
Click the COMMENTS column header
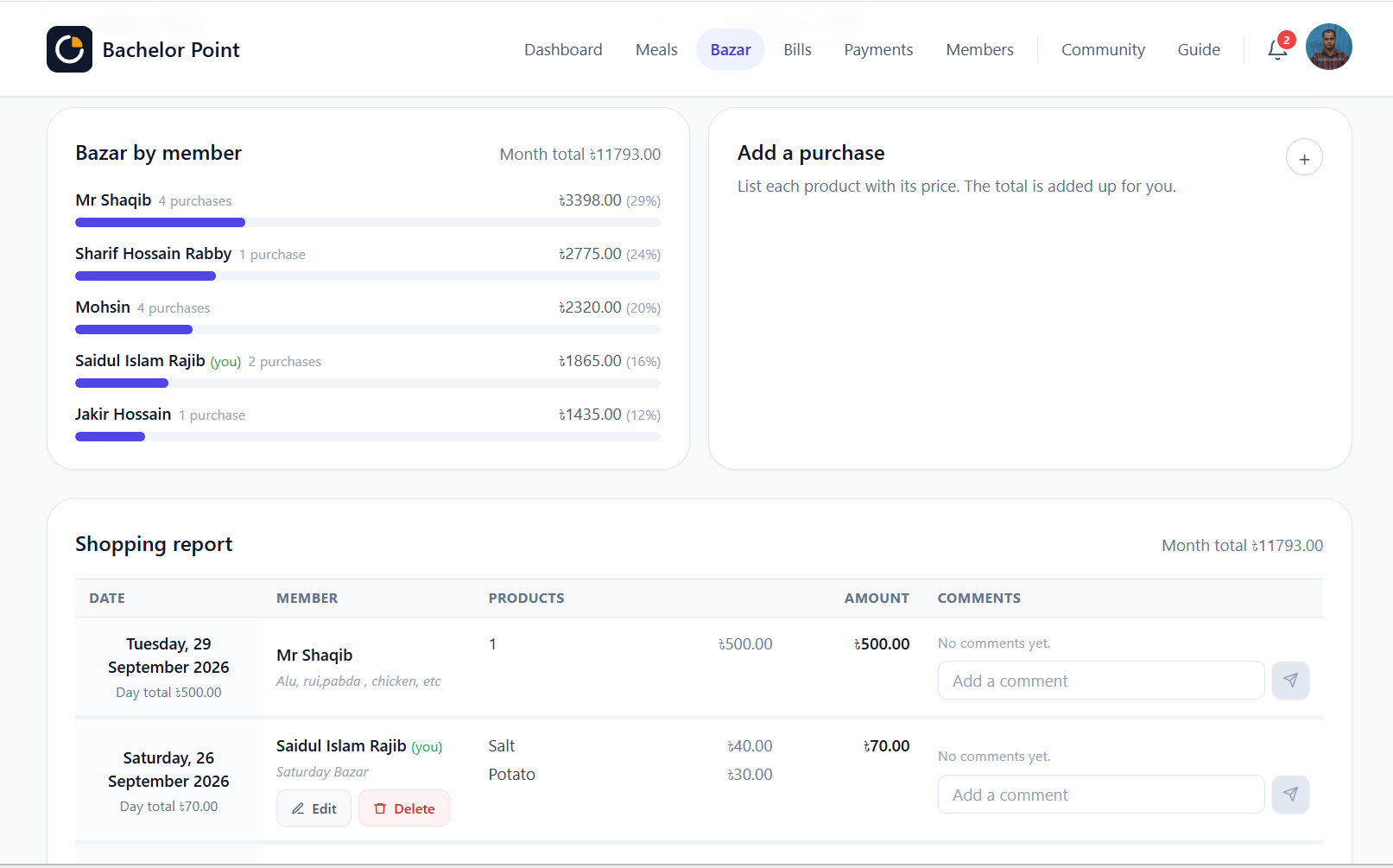pos(979,598)
